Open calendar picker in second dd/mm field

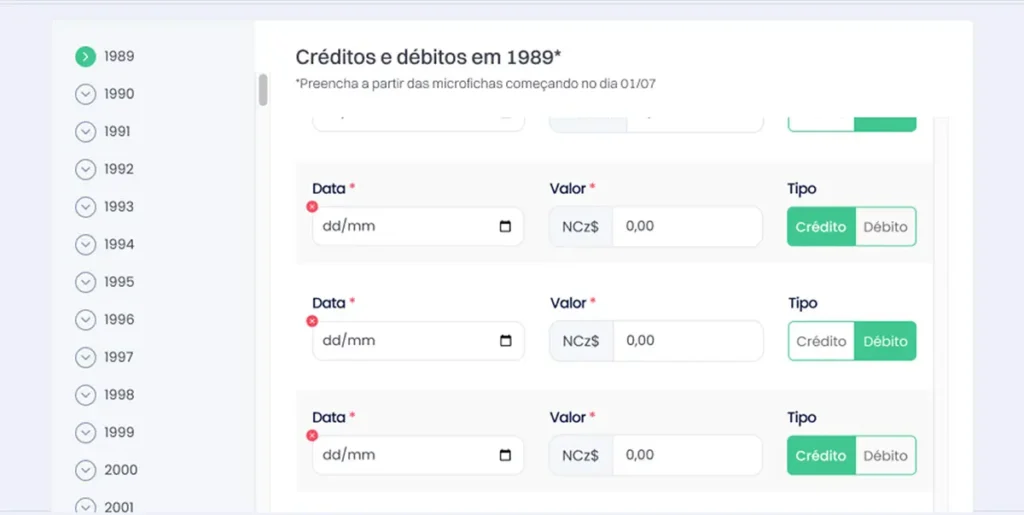(x=505, y=341)
